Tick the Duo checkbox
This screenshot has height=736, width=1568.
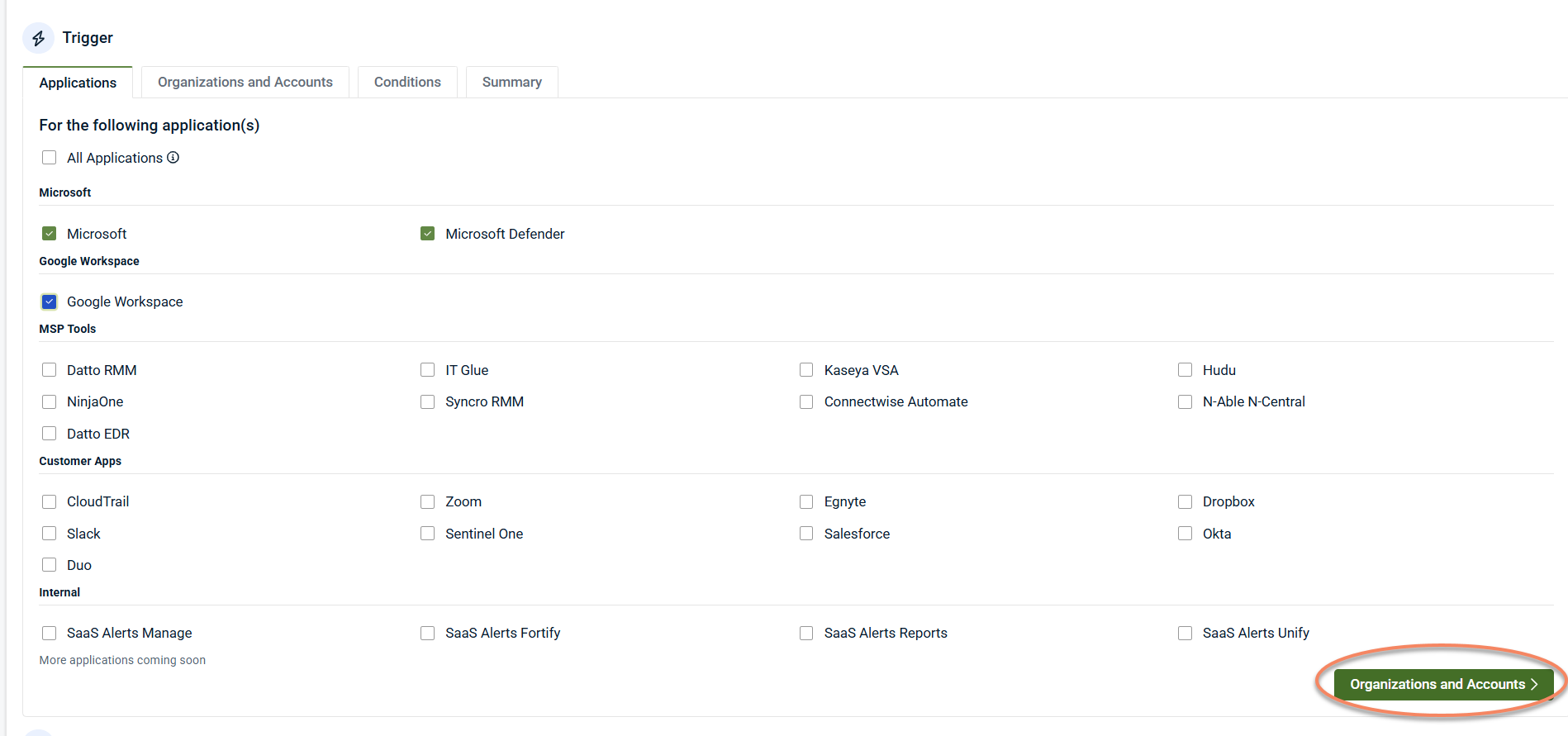coord(50,565)
